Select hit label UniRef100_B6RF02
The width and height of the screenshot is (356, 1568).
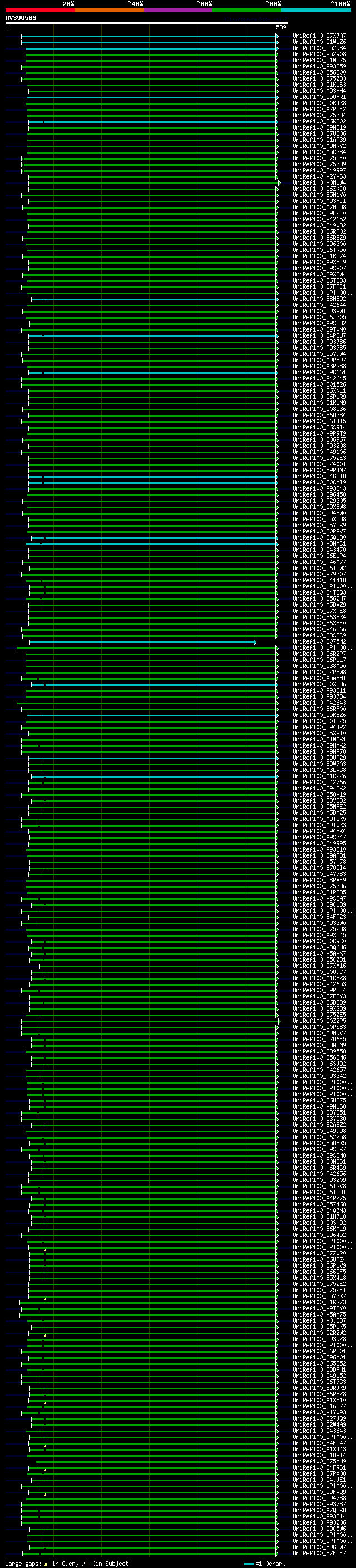coord(319,232)
